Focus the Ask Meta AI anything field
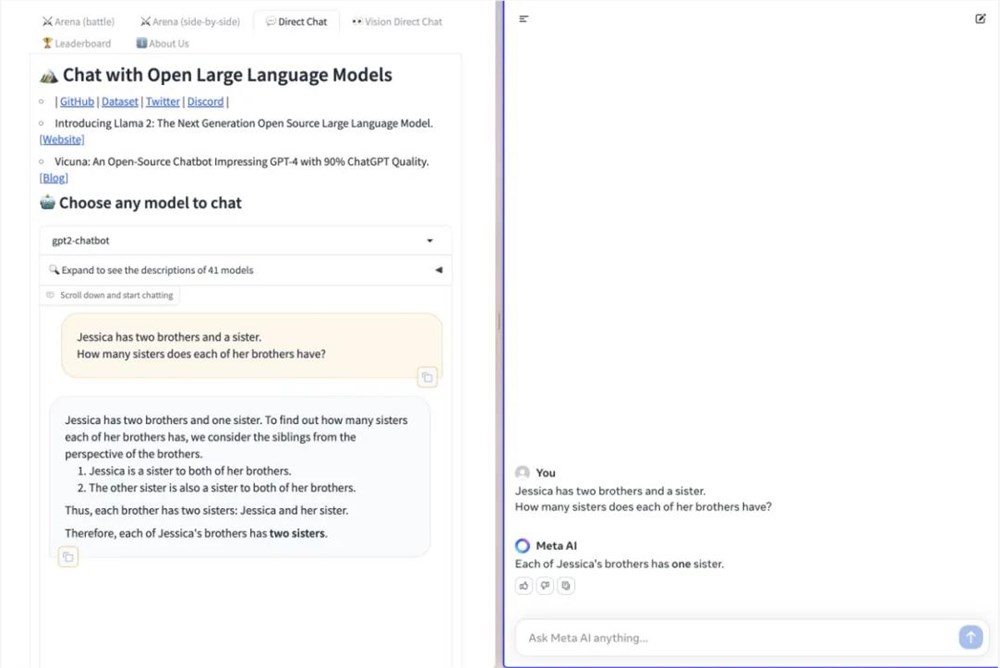Image resolution: width=1000 pixels, height=668 pixels. click(x=735, y=638)
